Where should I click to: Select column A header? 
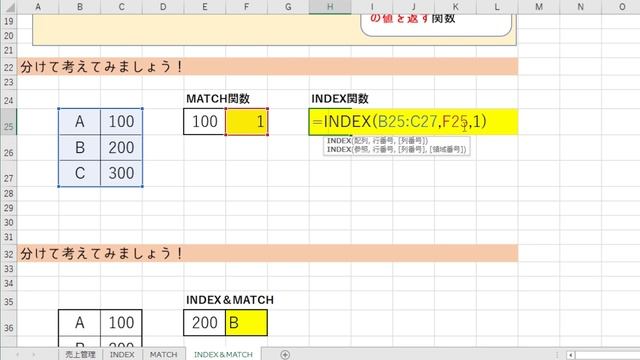click(38, 7)
